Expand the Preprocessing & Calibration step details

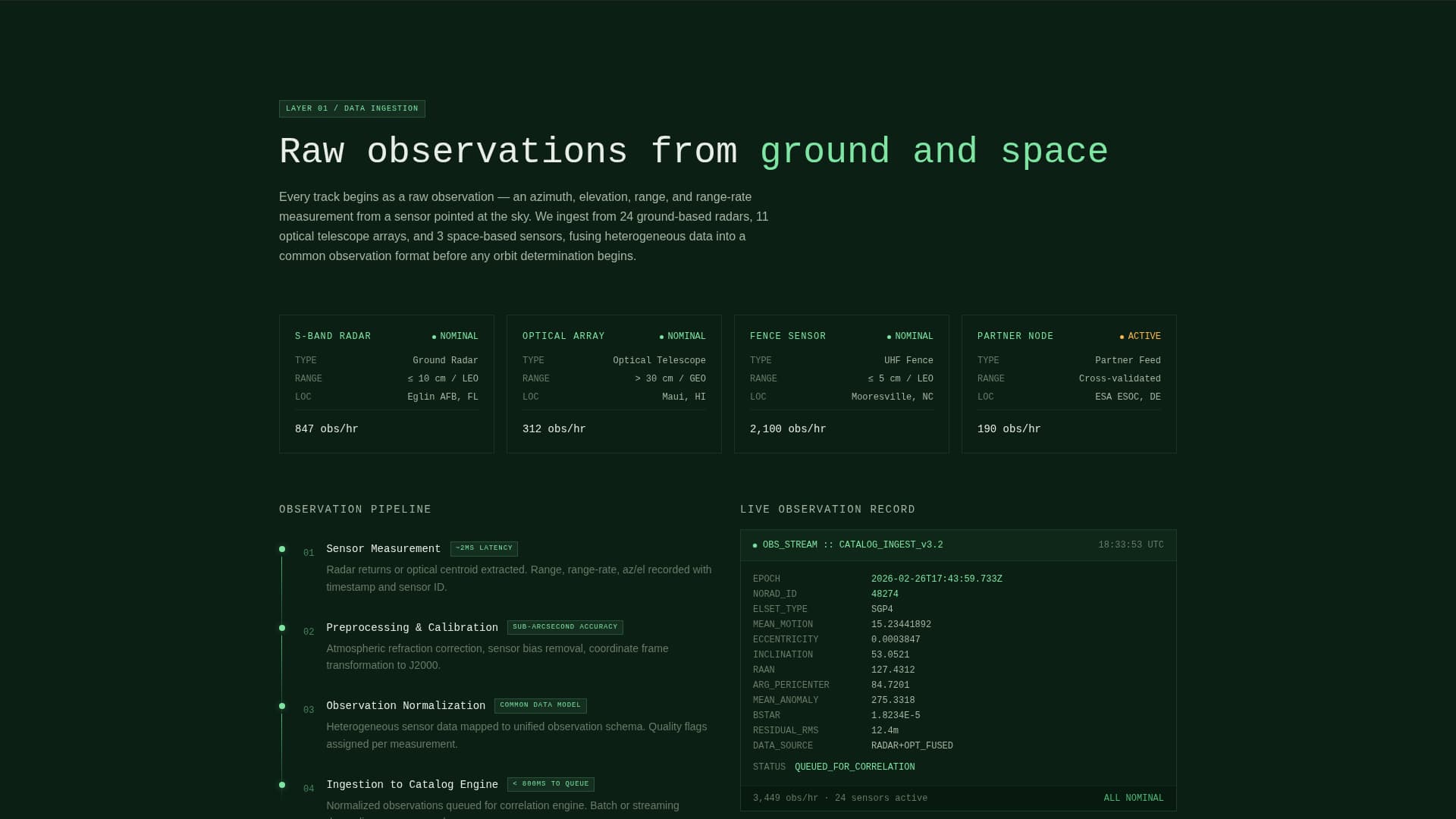point(412,628)
